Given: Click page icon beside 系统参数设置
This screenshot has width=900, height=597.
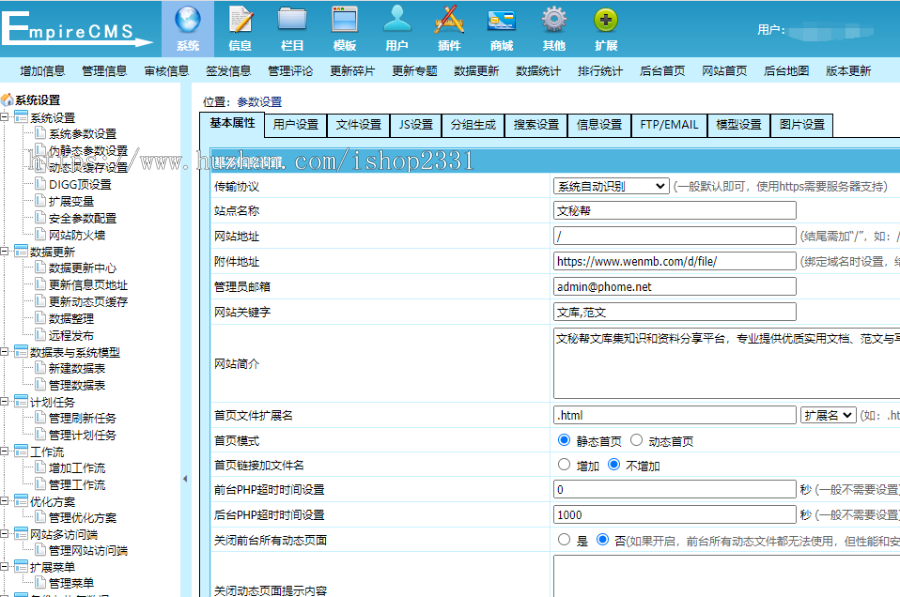Looking at the screenshot, I should tap(40, 134).
